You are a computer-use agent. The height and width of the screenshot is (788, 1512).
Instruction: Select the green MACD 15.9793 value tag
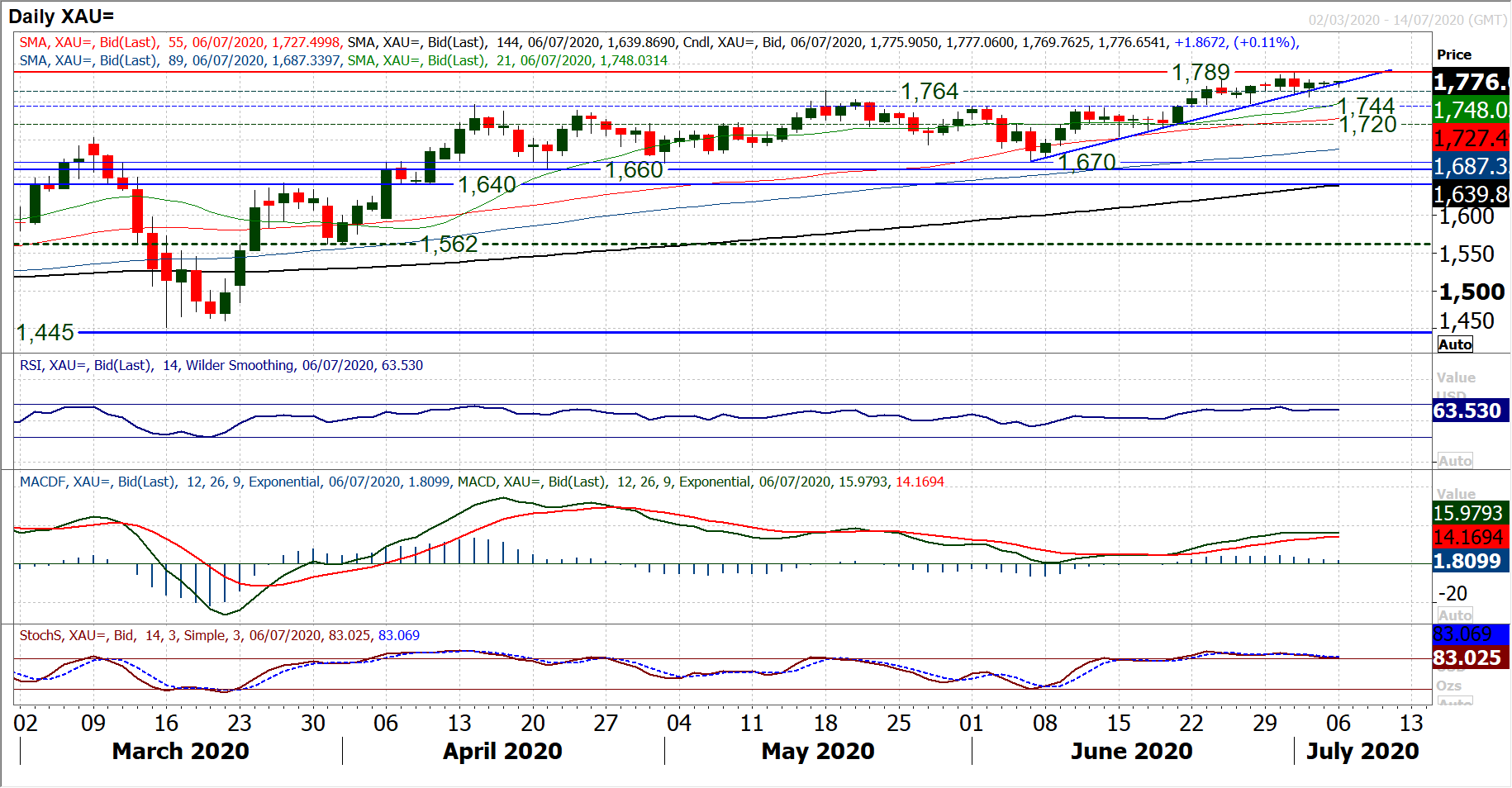pos(1467,513)
